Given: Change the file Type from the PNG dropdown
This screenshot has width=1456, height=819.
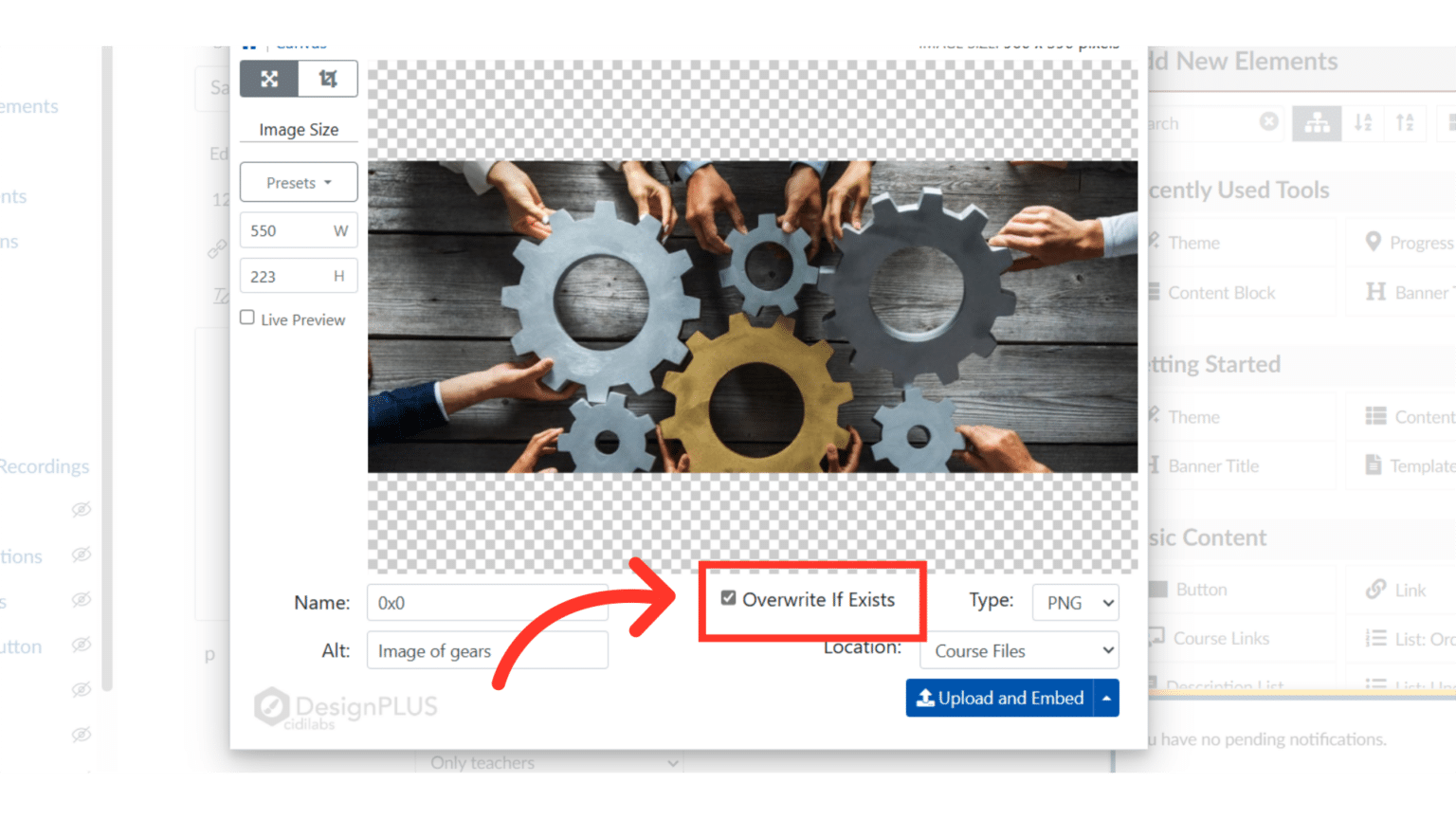Looking at the screenshot, I should point(1075,602).
